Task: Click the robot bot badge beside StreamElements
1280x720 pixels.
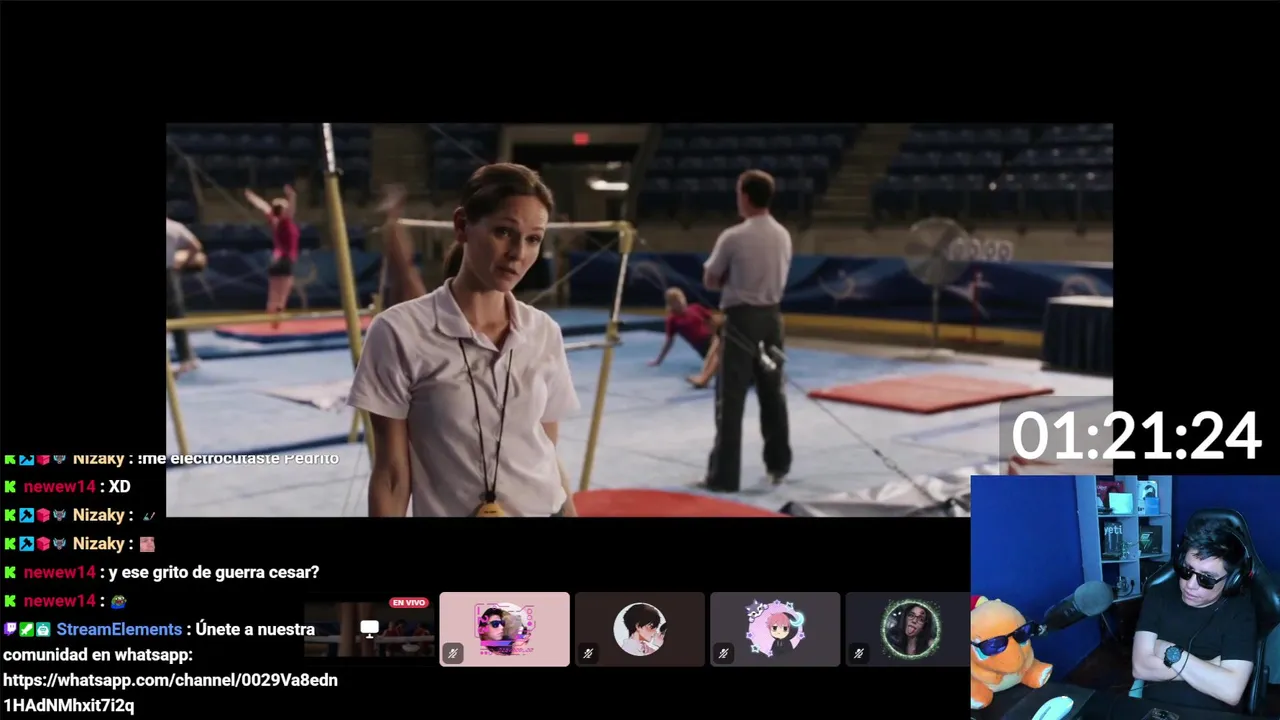Action: [43, 630]
